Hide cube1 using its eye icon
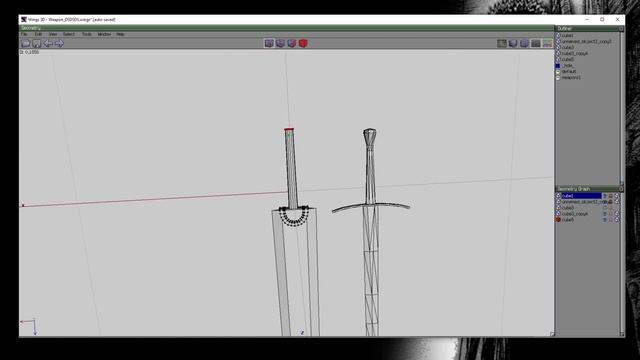The width and height of the screenshot is (640, 360). (x=605, y=196)
